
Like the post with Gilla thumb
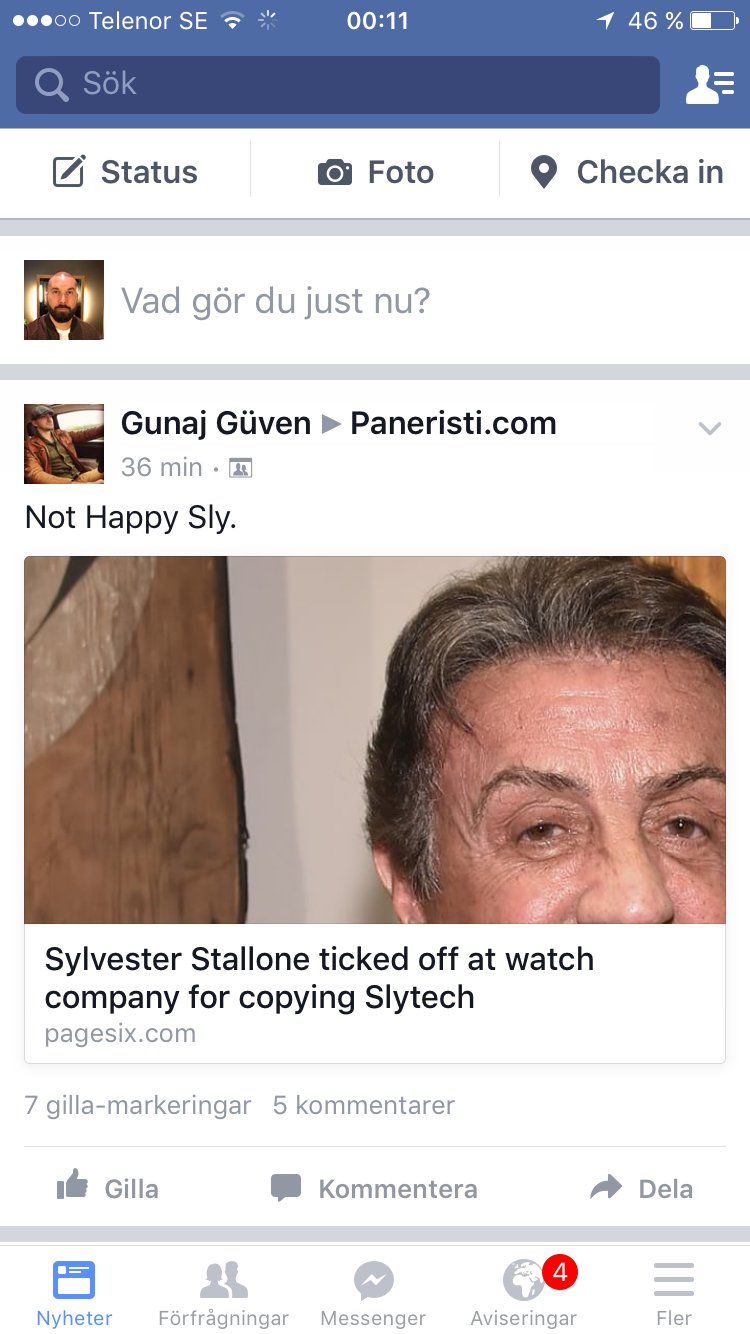click(x=73, y=1187)
